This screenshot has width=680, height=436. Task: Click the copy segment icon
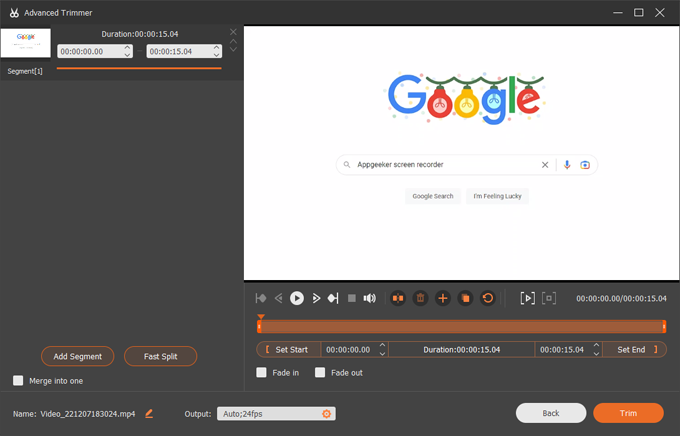(x=465, y=298)
